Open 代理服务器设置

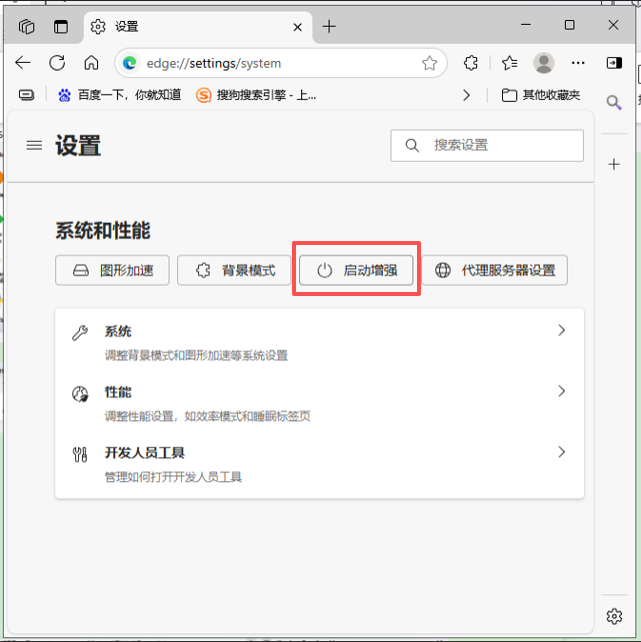494,270
